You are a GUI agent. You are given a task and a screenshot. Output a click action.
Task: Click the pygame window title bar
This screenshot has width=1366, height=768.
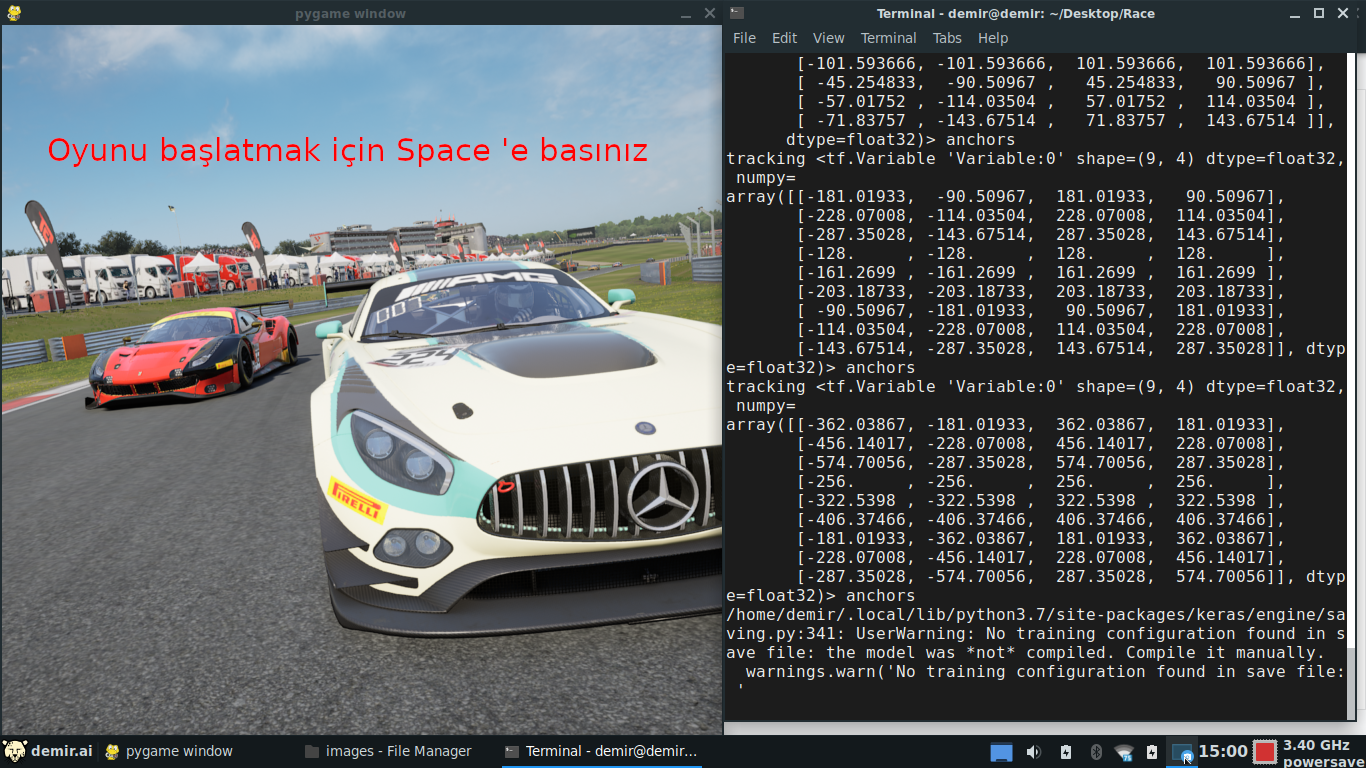coord(350,13)
